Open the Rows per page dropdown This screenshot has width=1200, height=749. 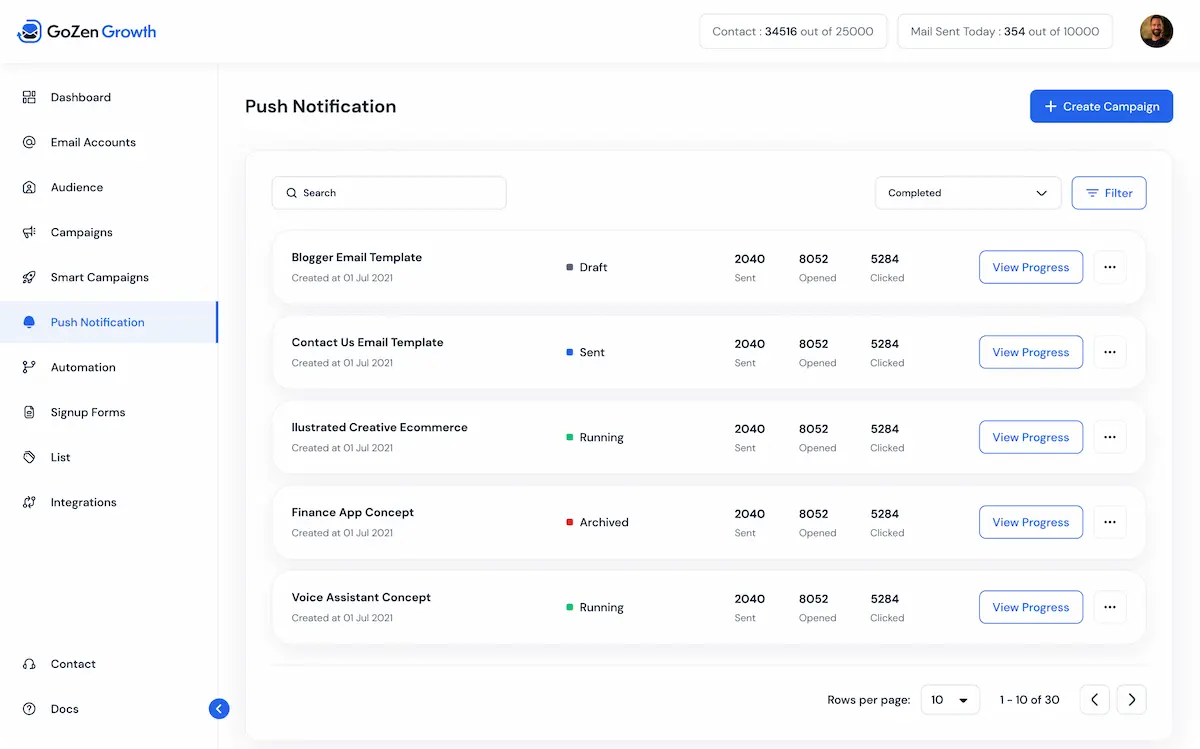(x=950, y=700)
